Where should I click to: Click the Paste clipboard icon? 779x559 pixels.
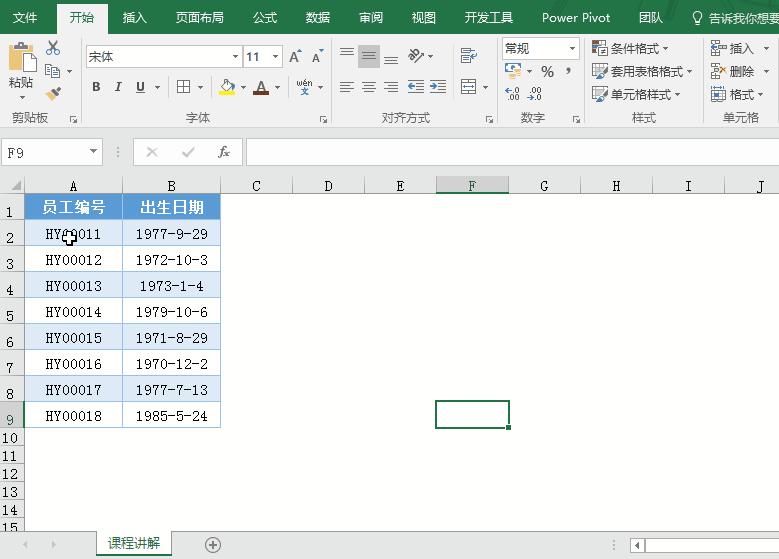point(22,58)
